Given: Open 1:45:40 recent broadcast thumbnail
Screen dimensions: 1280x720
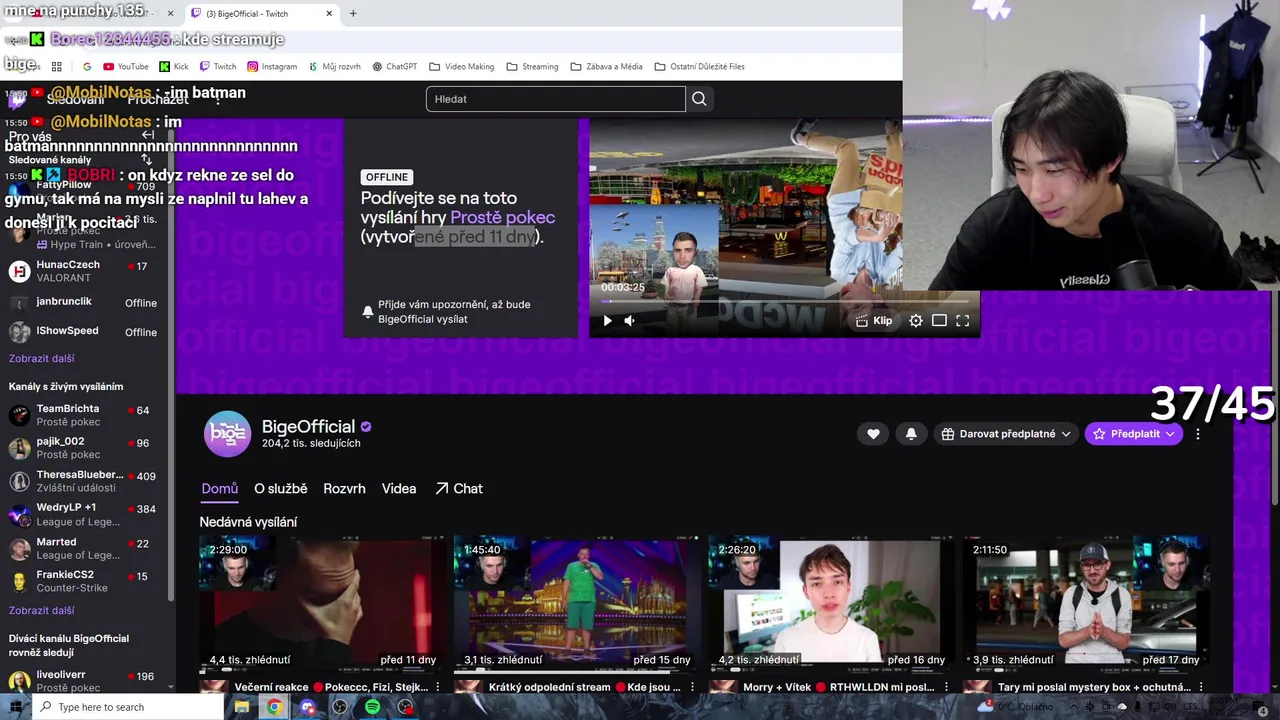Looking at the screenshot, I should (577, 606).
